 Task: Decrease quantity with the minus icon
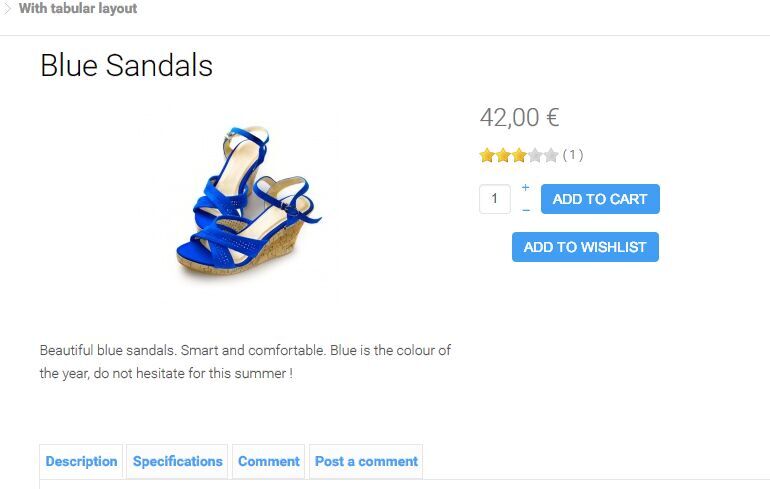526,210
